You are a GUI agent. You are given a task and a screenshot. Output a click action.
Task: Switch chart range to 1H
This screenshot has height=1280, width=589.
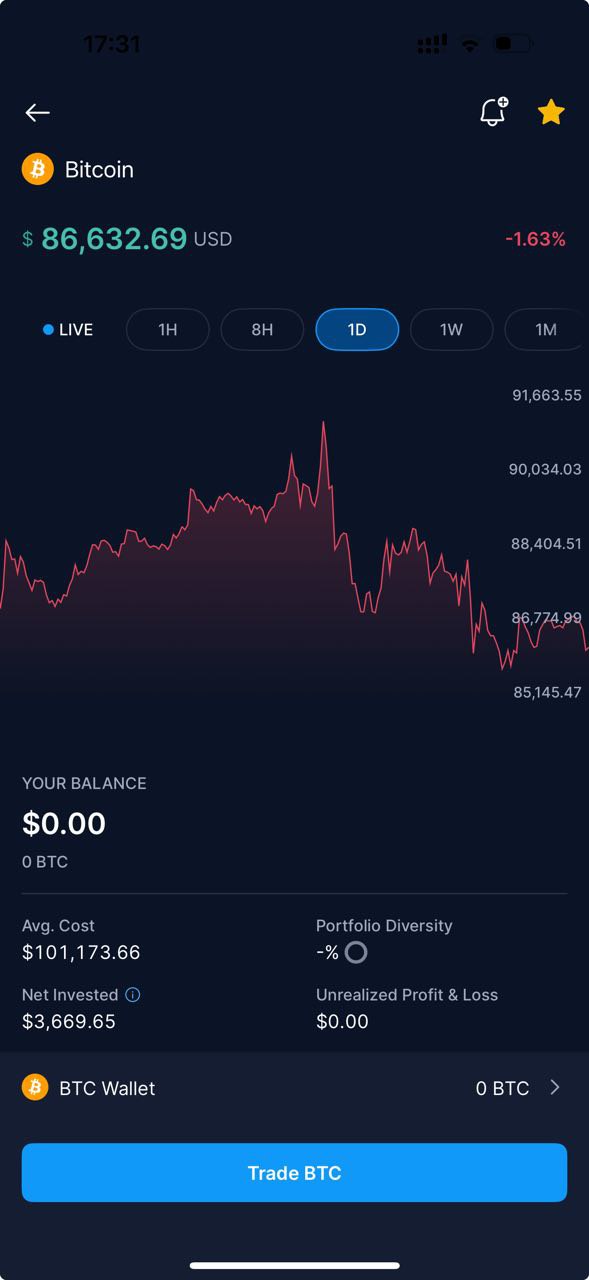[x=168, y=330]
